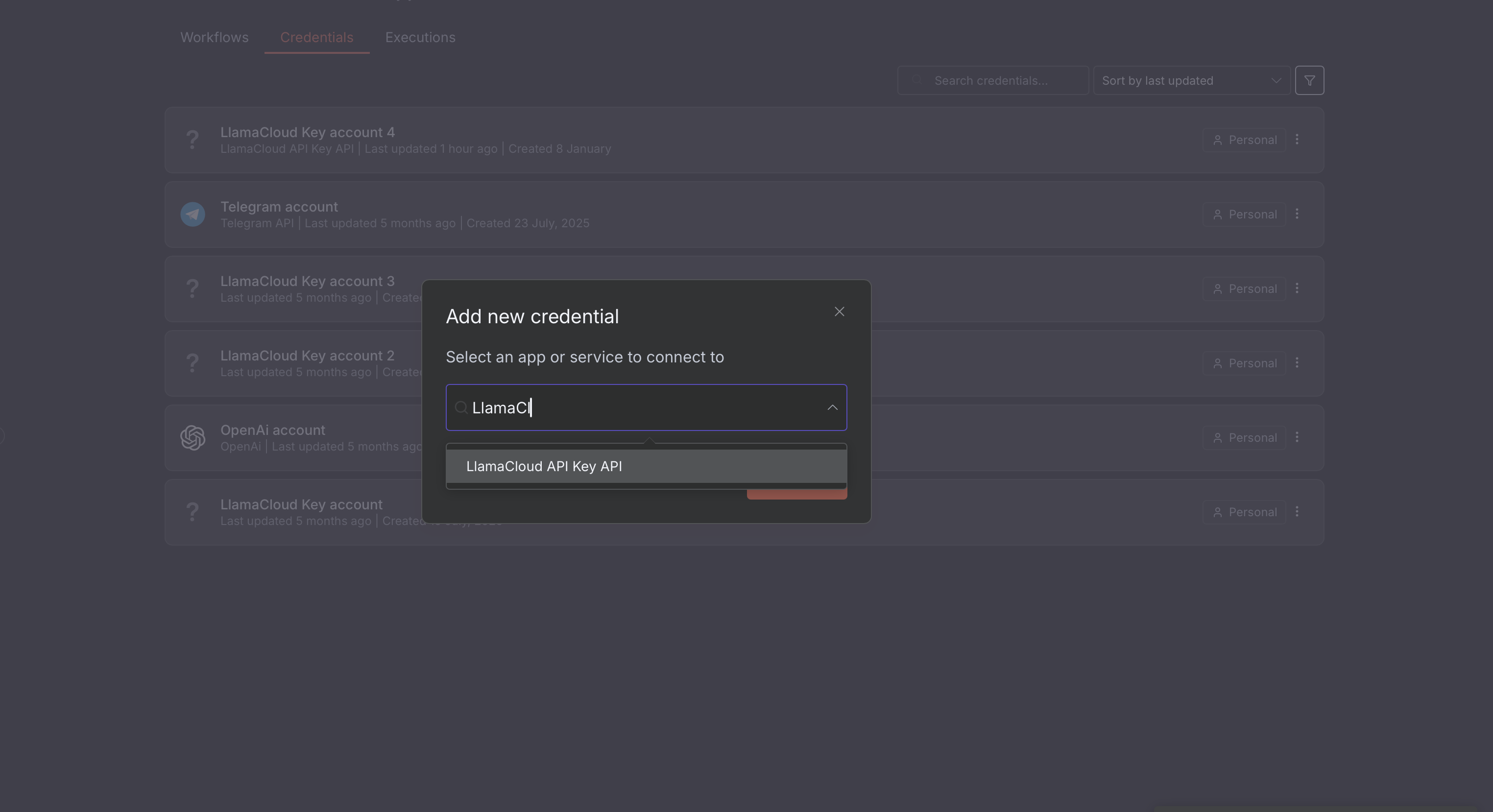
Task: Click the Telegram account logo icon
Action: click(193, 215)
